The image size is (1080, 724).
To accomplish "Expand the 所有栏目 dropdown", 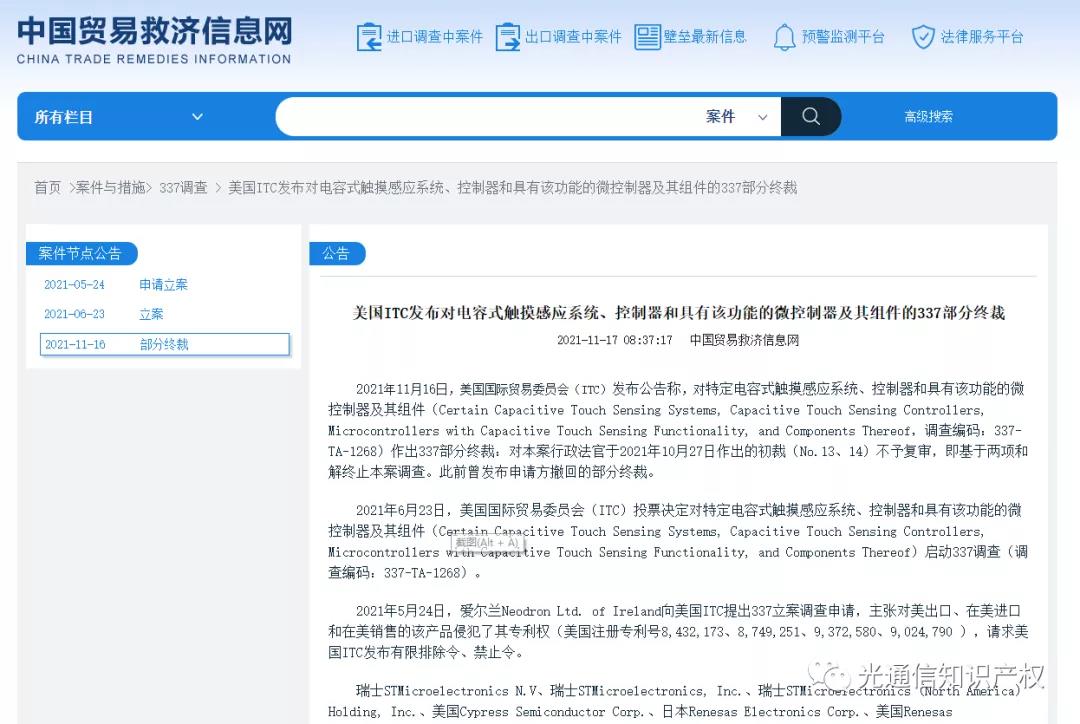I will 118,117.
